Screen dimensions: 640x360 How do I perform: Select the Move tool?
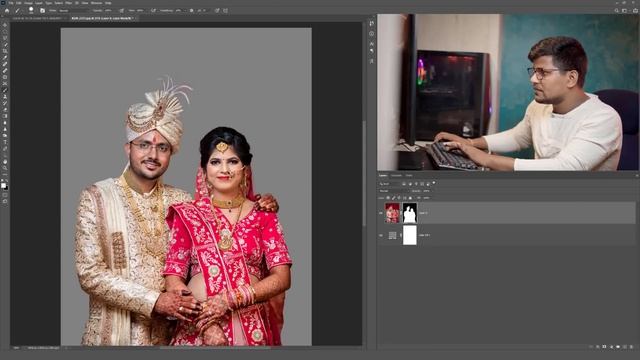[x=5, y=24]
